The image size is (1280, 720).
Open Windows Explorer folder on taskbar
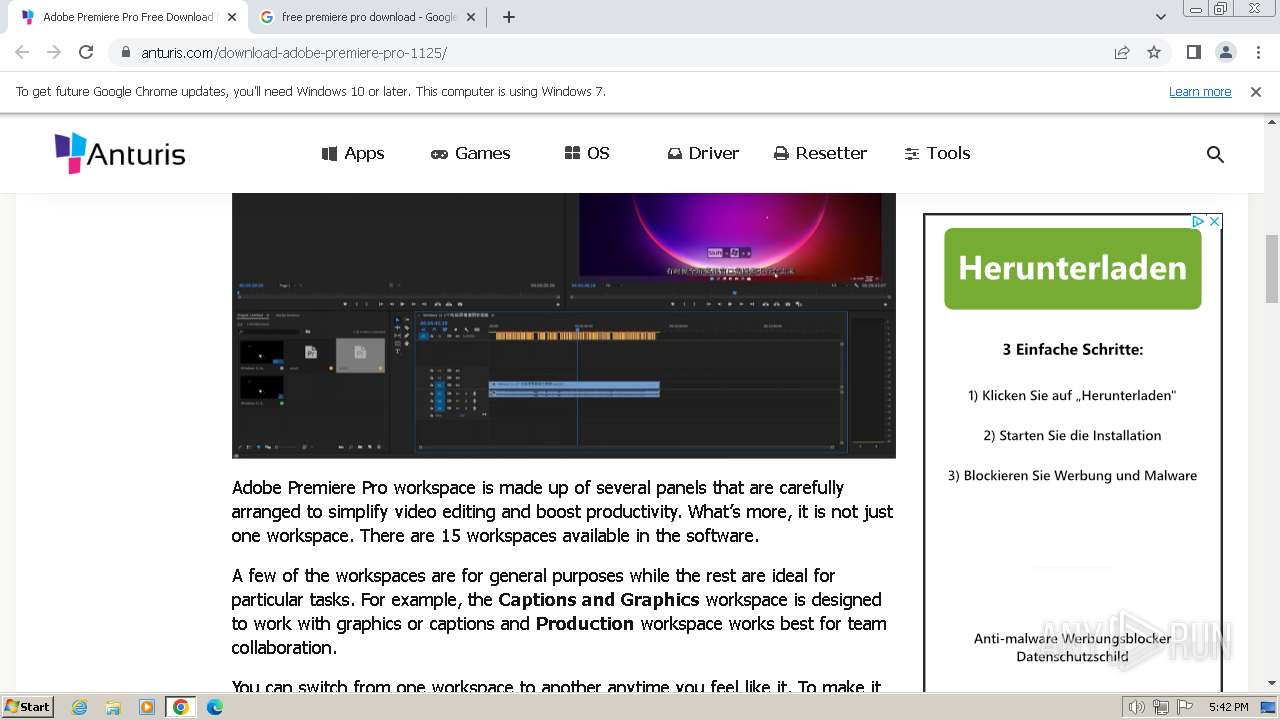tap(113, 707)
